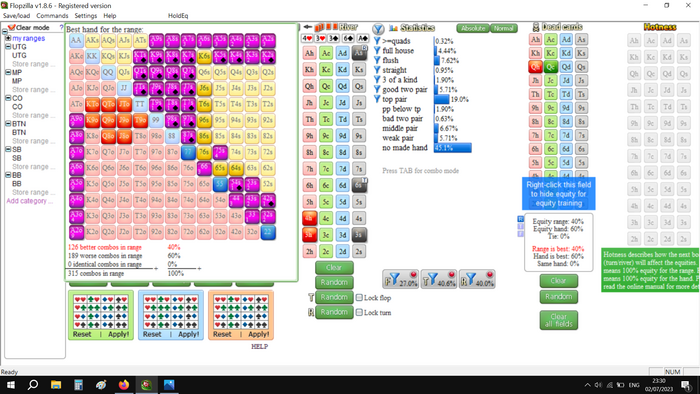Click the top pair 19.0% statistics bar
The height and width of the screenshot is (394, 700).
tap(442, 99)
